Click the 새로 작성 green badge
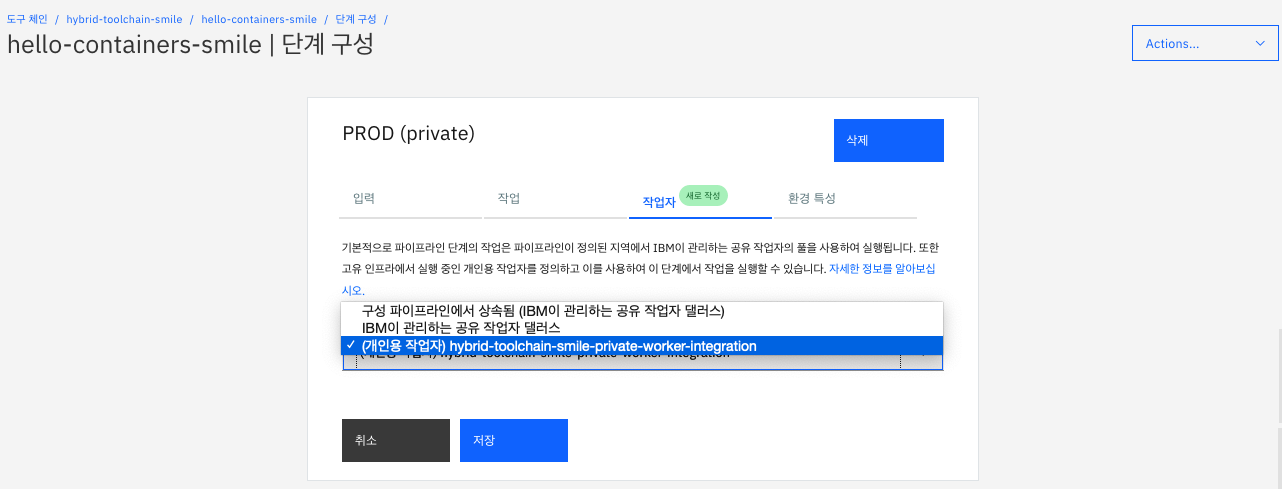 point(703,196)
